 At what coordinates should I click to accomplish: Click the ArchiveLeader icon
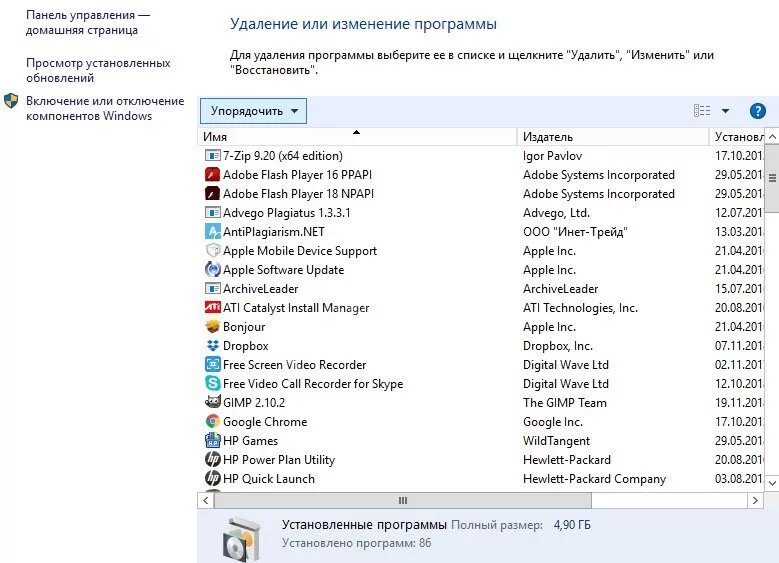click(213, 289)
